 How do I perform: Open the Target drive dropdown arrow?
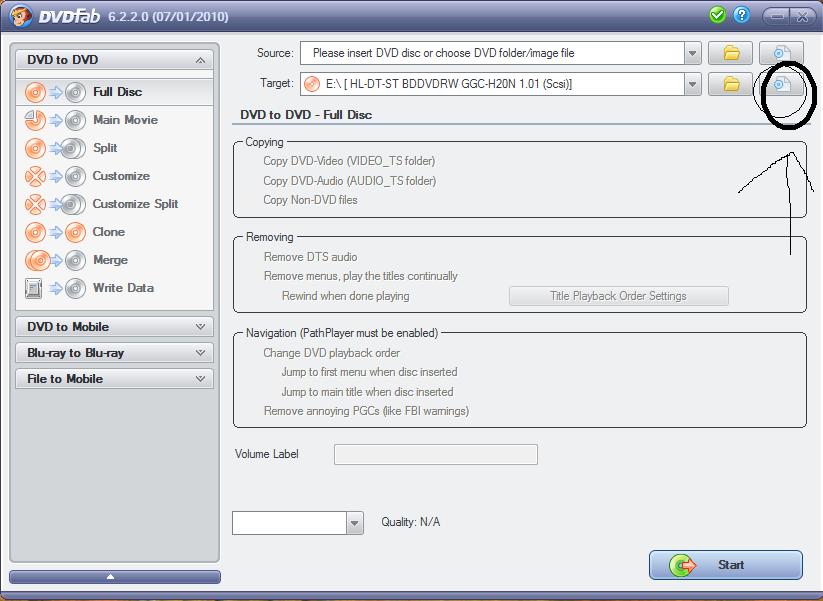point(692,84)
